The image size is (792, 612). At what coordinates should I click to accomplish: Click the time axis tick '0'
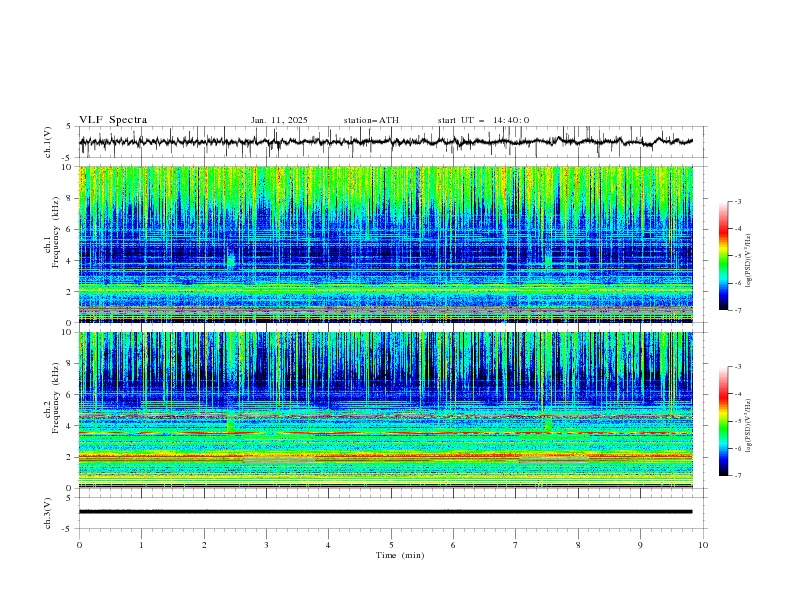[79, 545]
